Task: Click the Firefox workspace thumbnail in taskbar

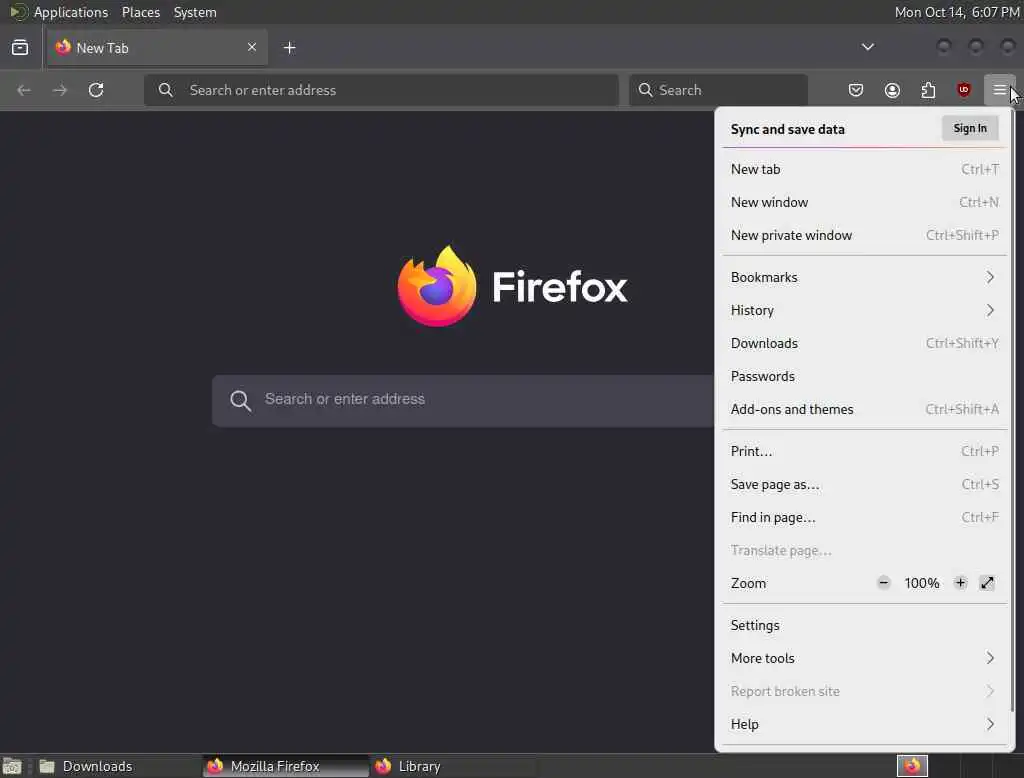Action: click(x=912, y=766)
